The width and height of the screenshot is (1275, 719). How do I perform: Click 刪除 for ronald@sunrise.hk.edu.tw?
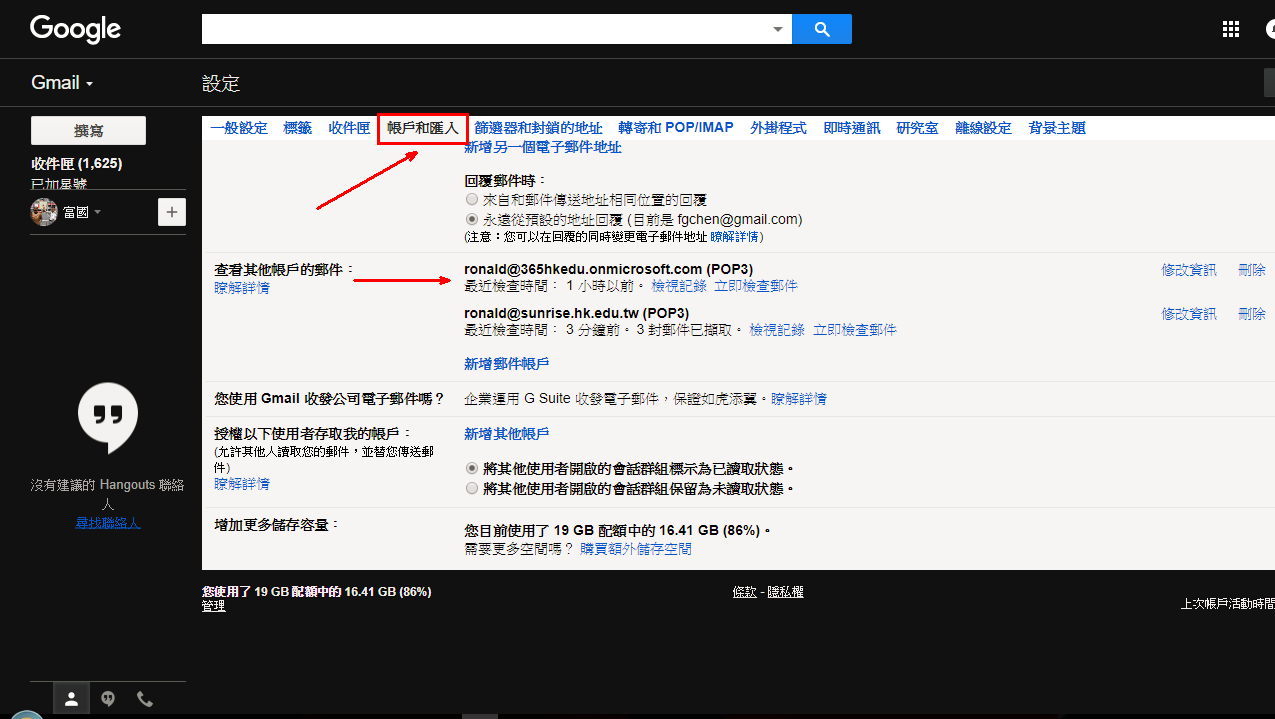click(x=1252, y=314)
